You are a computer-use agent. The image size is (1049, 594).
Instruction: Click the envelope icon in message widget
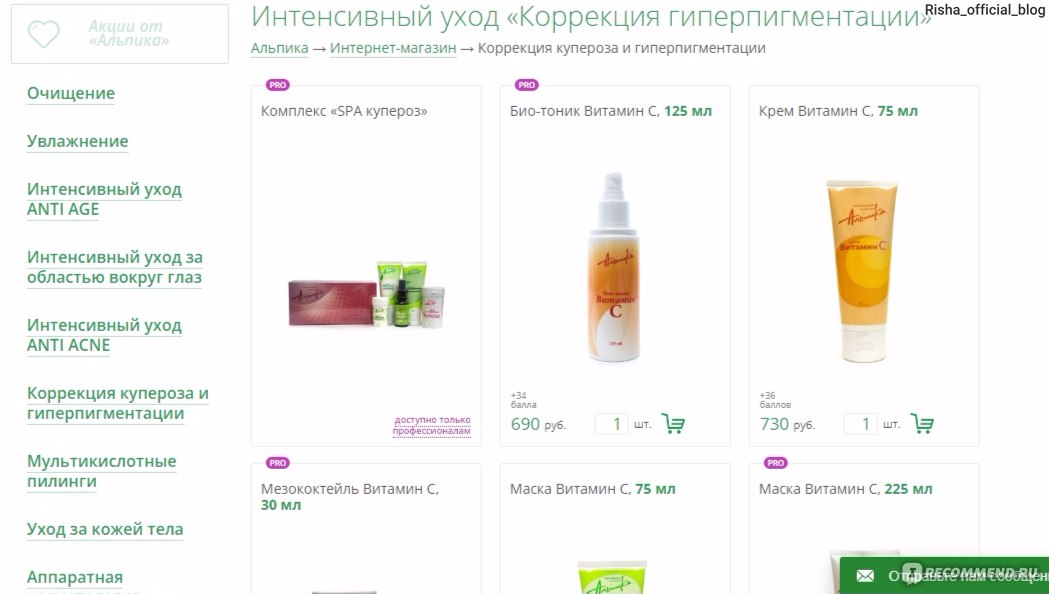(x=866, y=576)
